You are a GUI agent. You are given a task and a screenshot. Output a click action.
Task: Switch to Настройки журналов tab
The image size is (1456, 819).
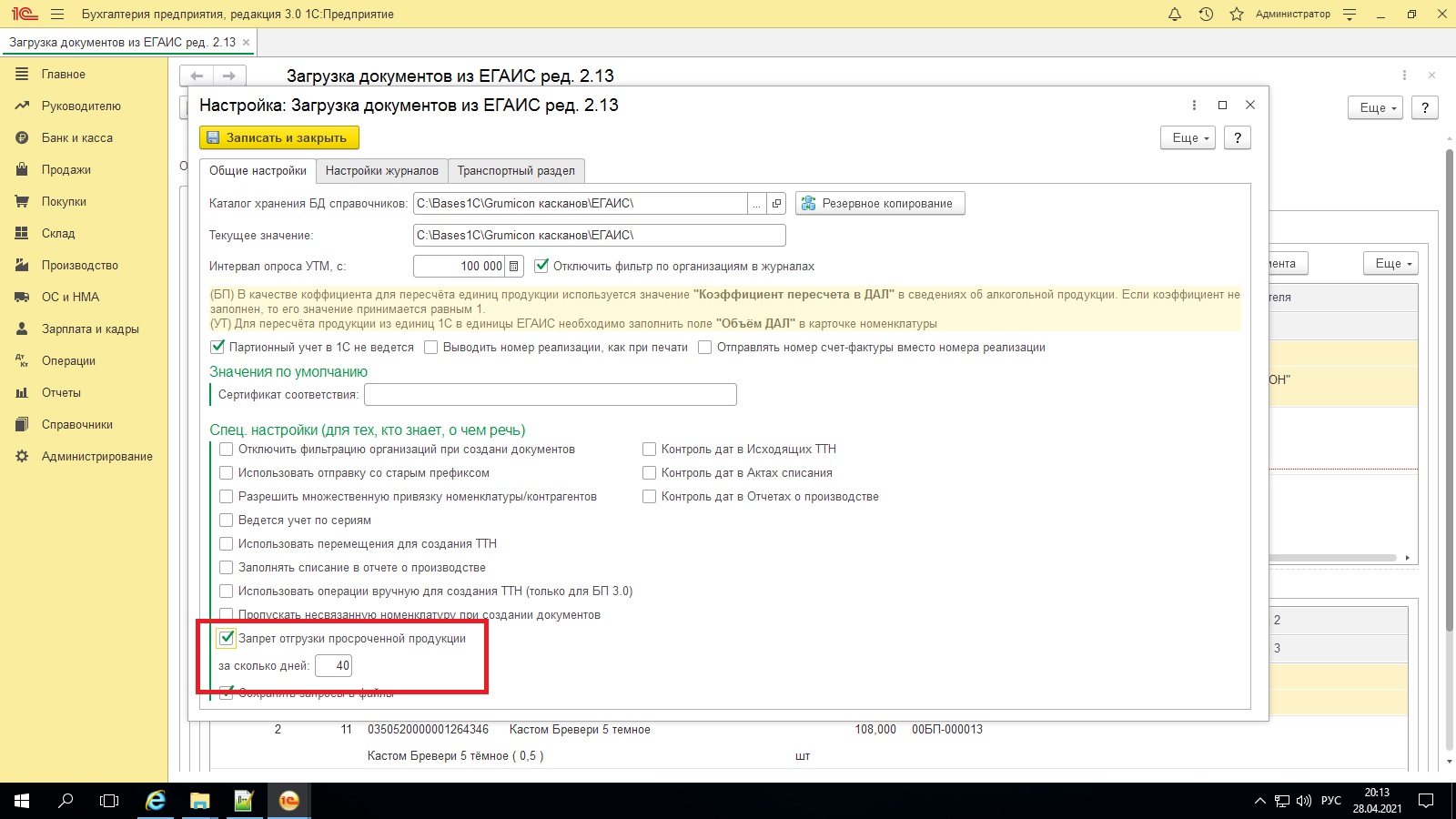[382, 171]
